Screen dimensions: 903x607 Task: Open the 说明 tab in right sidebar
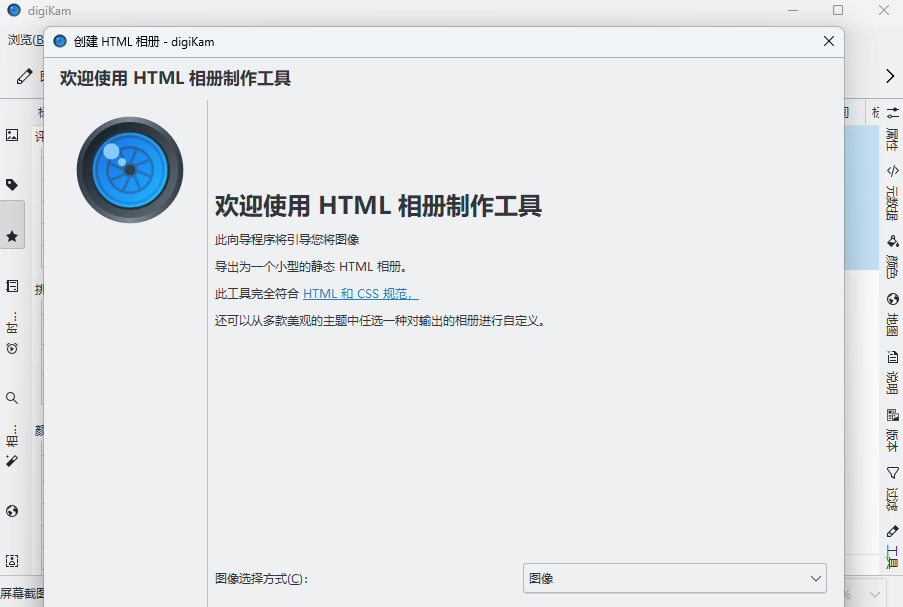click(892, 372)
